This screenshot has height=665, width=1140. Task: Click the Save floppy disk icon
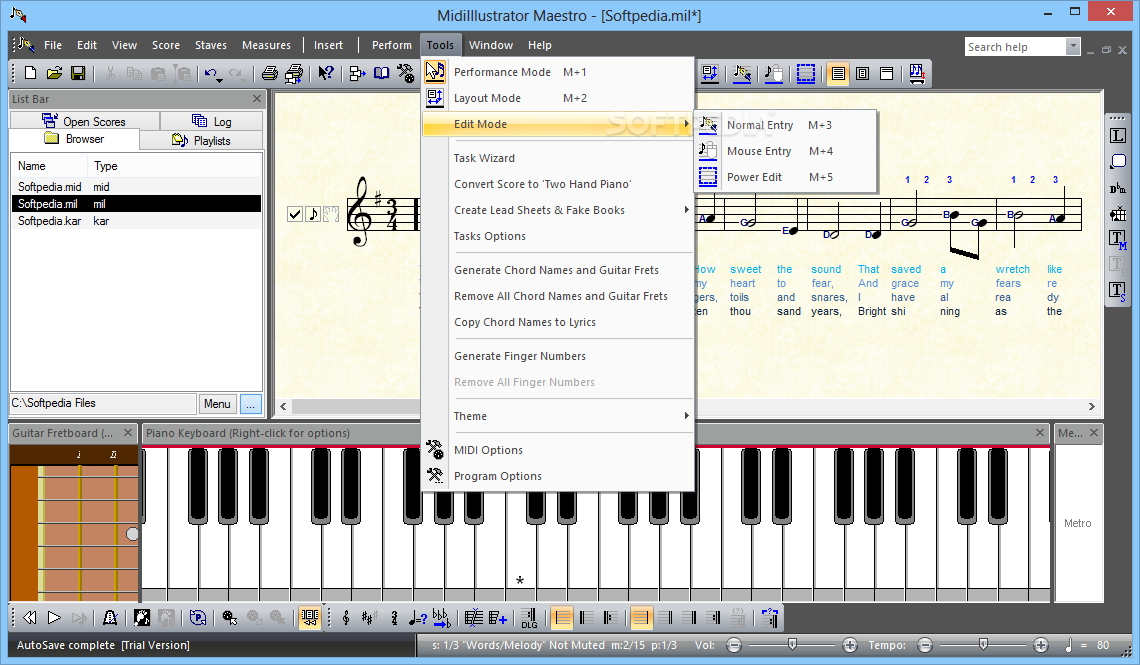coord(78,73)
